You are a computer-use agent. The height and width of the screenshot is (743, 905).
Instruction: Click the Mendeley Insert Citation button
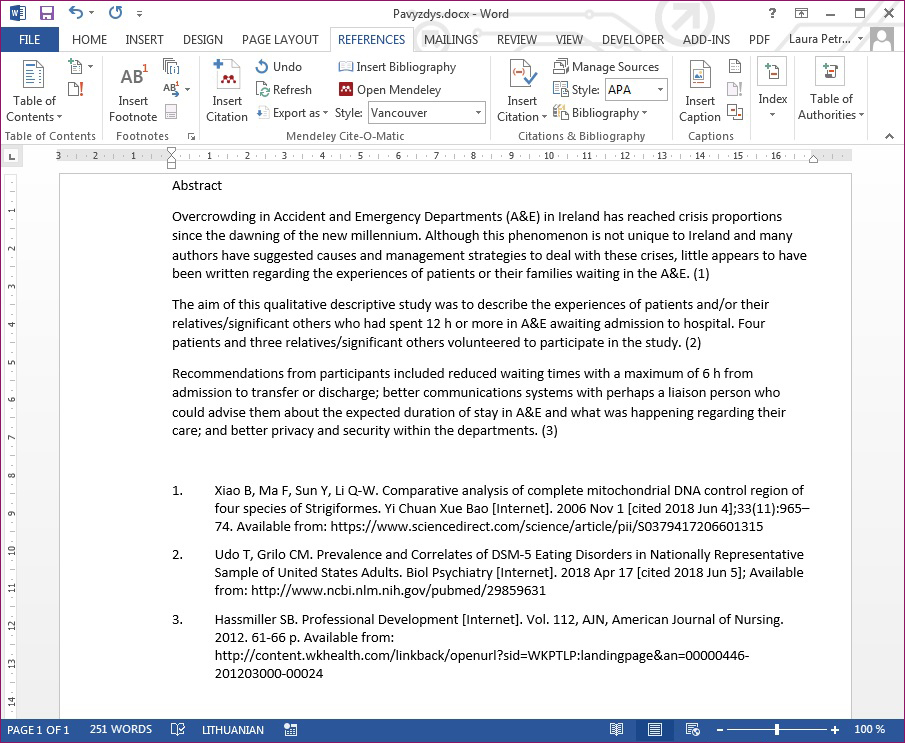[x=227, y=91]
